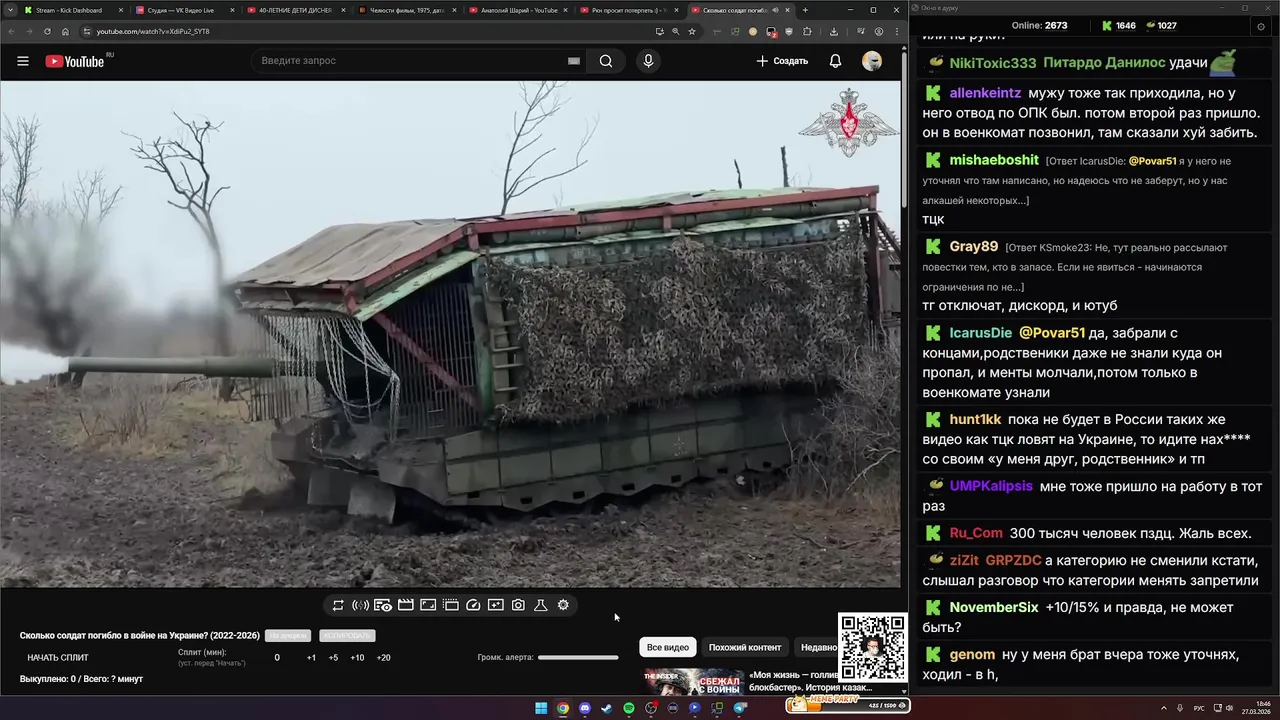Image resolution: width=1280 pixels, height=720 pixels.
Task: Open the browser downloads icon
Action: [x=834, y=31]
